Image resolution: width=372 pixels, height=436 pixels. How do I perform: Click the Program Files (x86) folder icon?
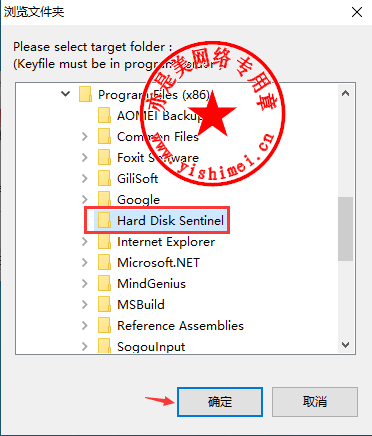pyautogui.click(x=85, y=94)
